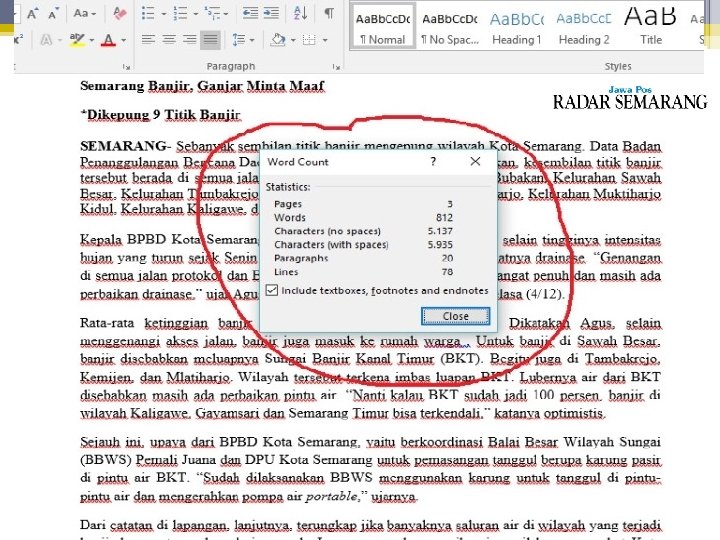Open the Change Case (Aa) menu
This screenshot has width=720, height=540.
point(84,14)
